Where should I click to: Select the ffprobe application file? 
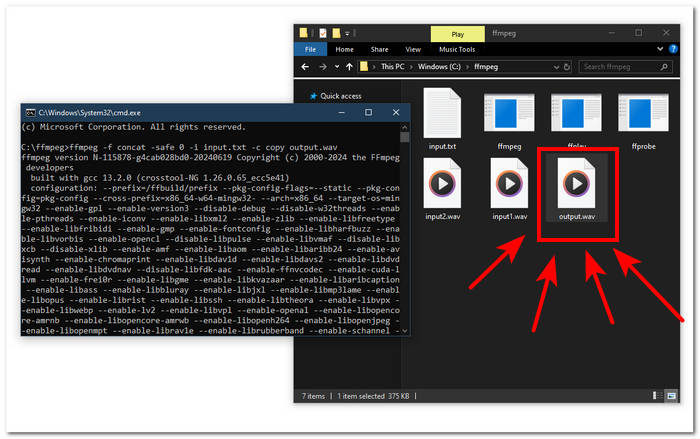(x=643, y=120)
